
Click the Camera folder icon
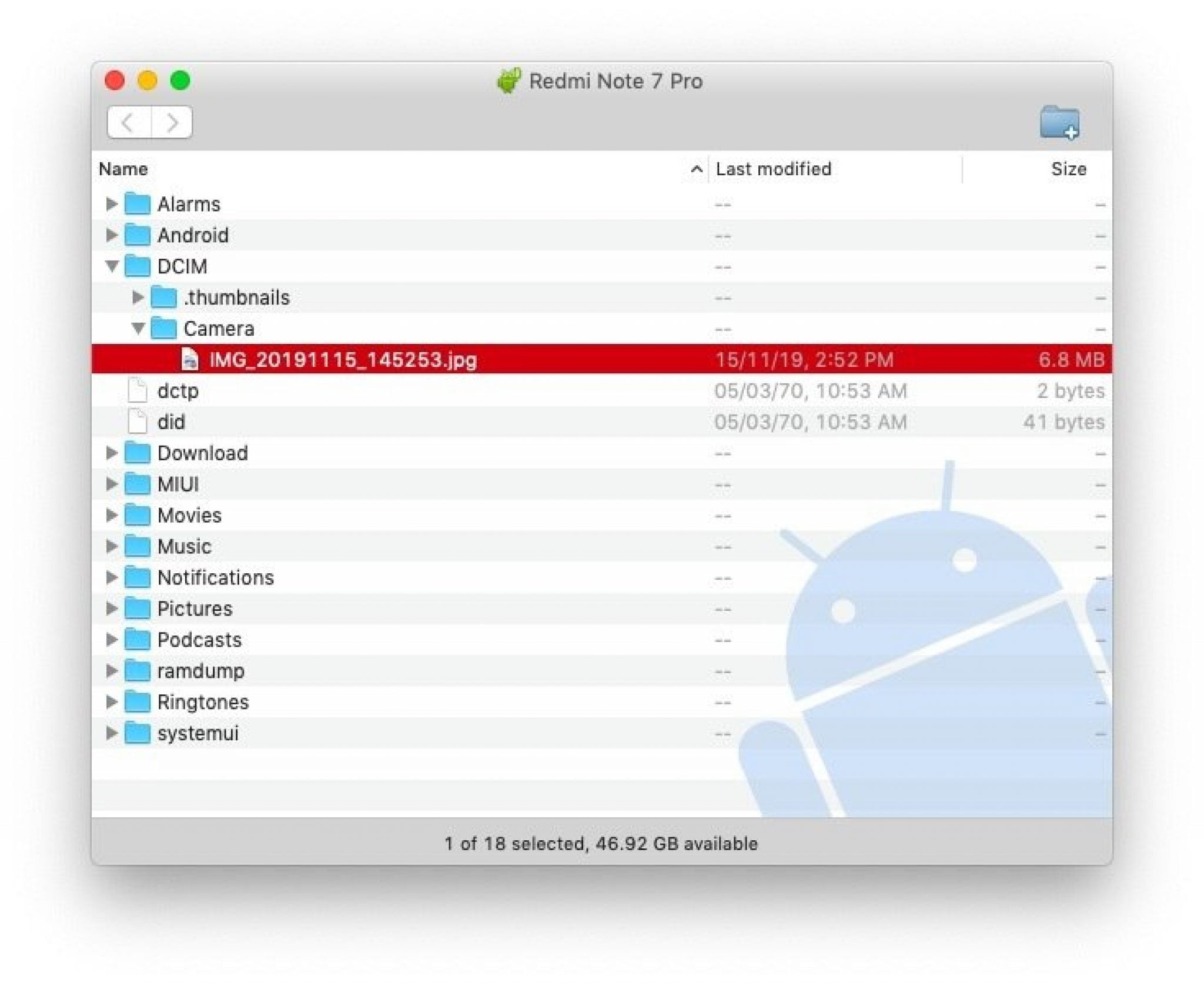tap(163, 328)
